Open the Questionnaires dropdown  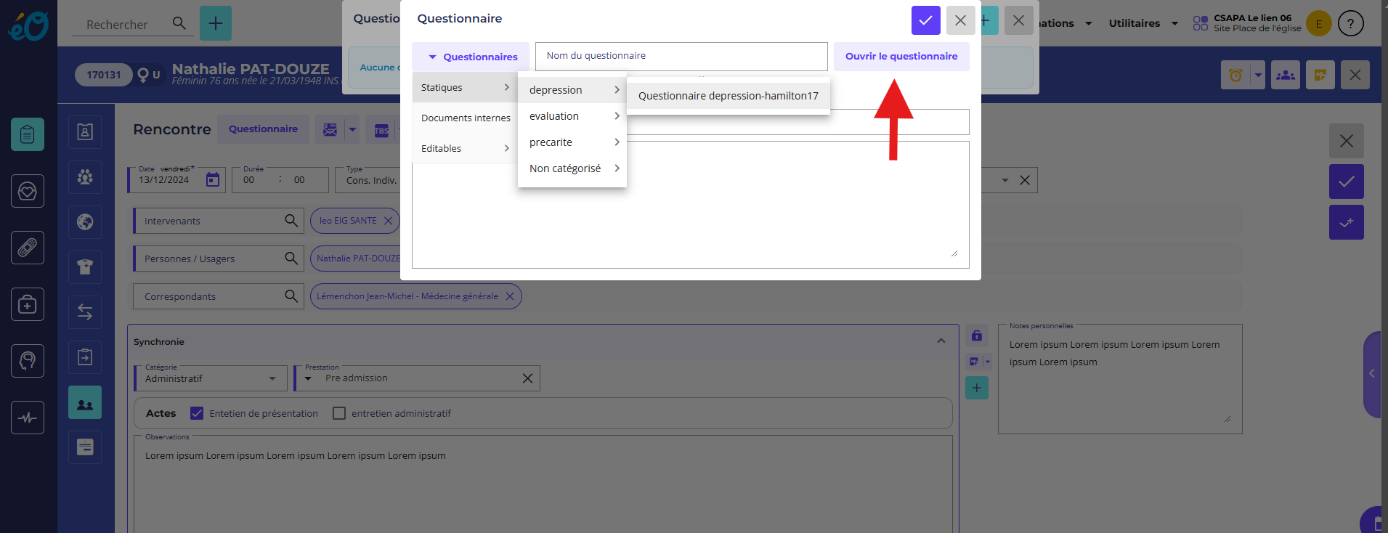point(471,57)
